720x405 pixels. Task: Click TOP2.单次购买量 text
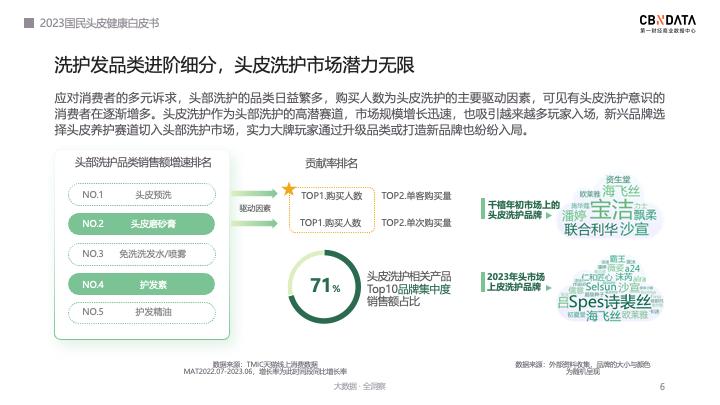tap(416, 223)
